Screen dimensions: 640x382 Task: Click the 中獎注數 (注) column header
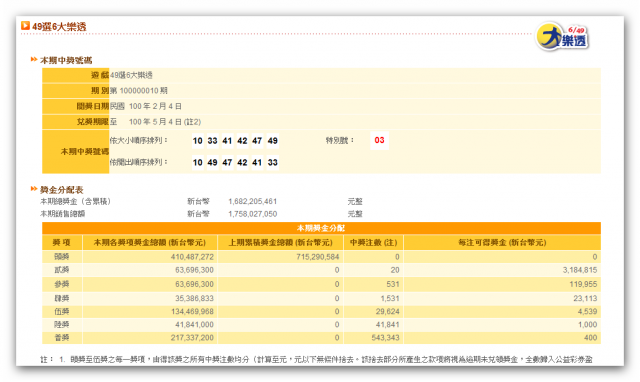click(373, 243)
